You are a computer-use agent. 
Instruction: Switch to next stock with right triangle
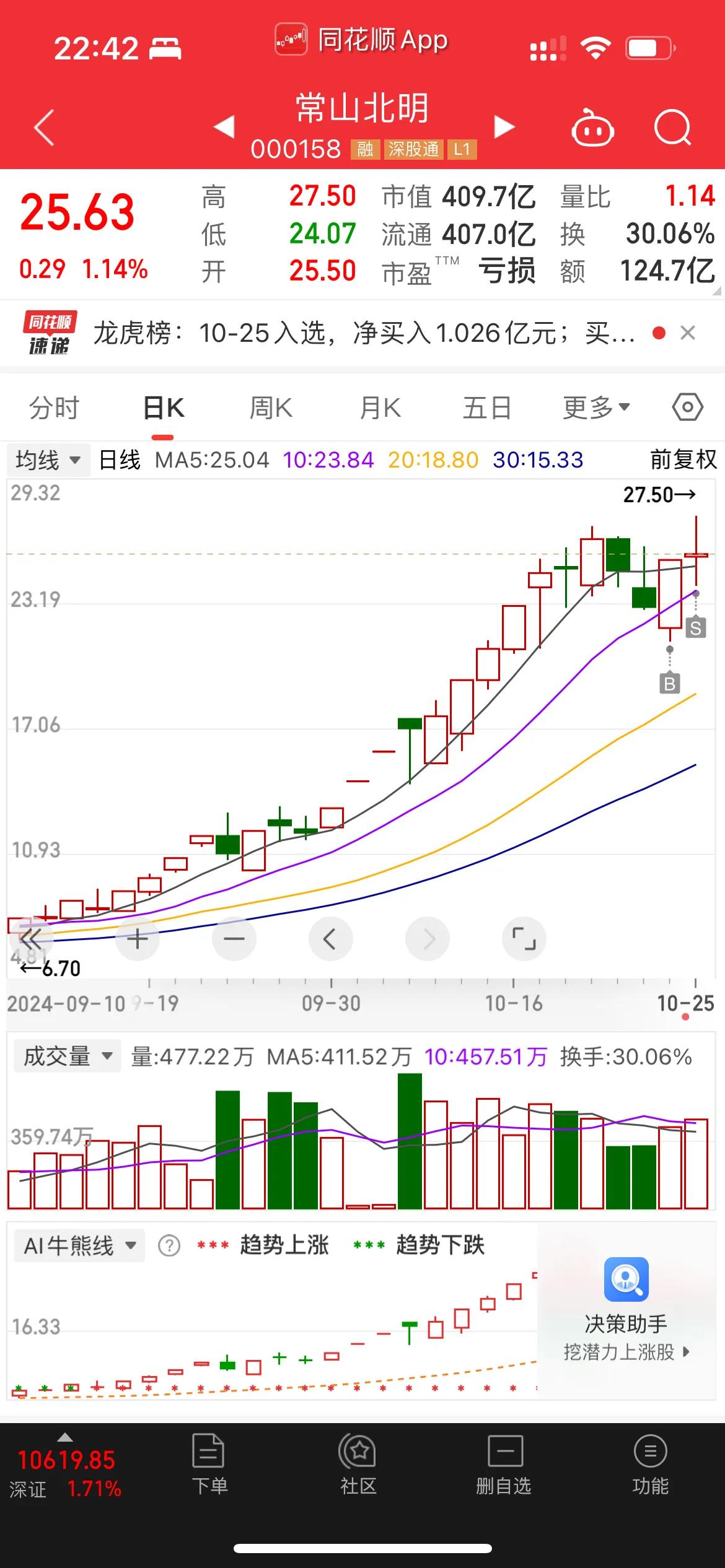point(504,126)
